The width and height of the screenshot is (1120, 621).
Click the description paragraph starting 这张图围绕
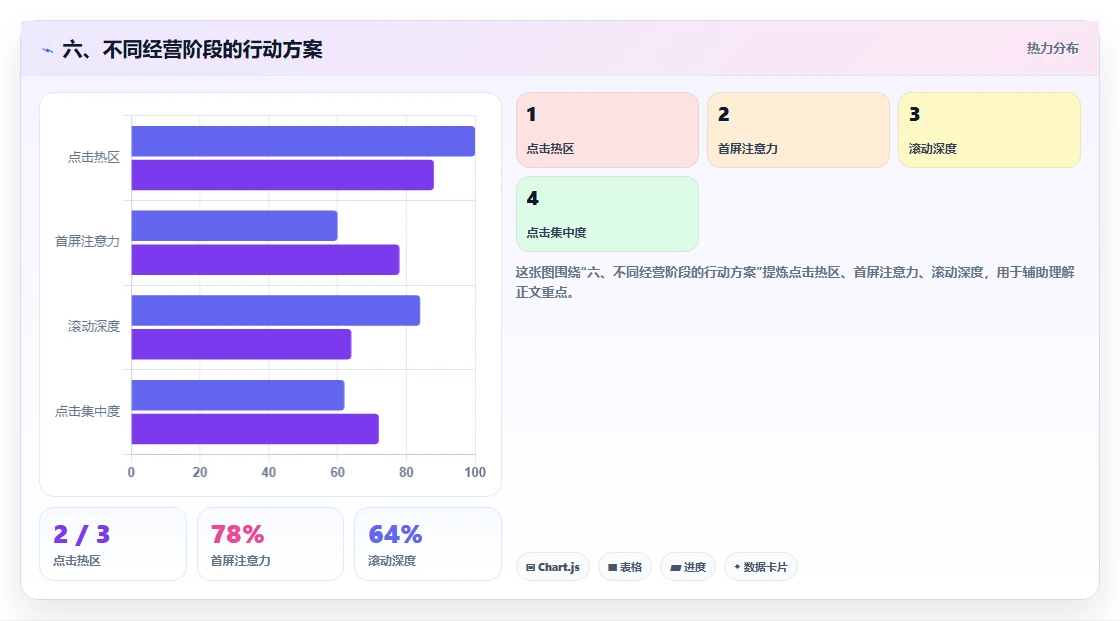(x=795, y=282)
